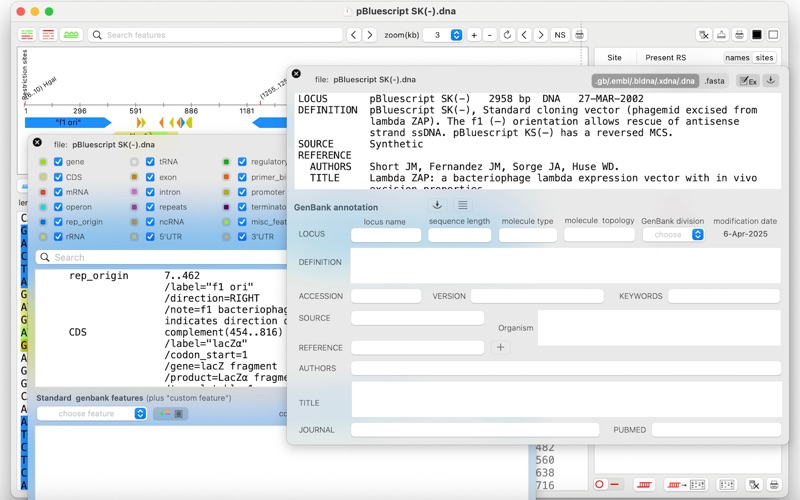Disable the promoter feature checkbox
800x500 pixels.
[x=242, y=192]
